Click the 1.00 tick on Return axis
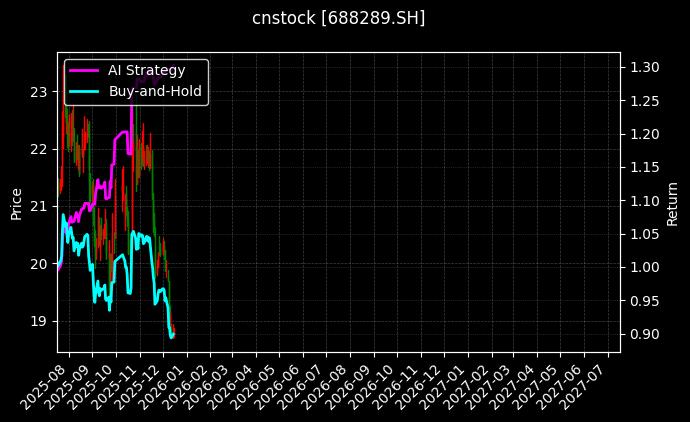 coord(644,268)
